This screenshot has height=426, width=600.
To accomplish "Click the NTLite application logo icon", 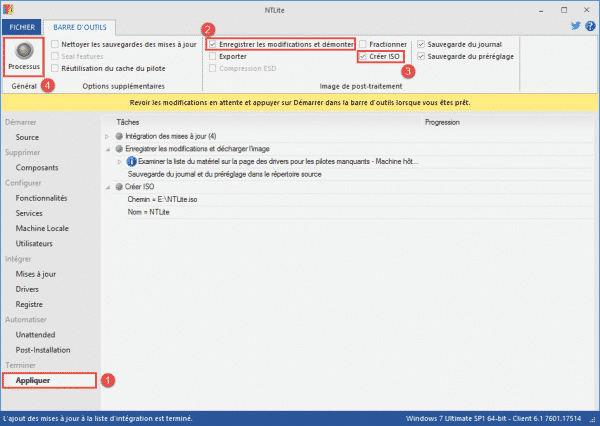I will click(x=8, y=9).
